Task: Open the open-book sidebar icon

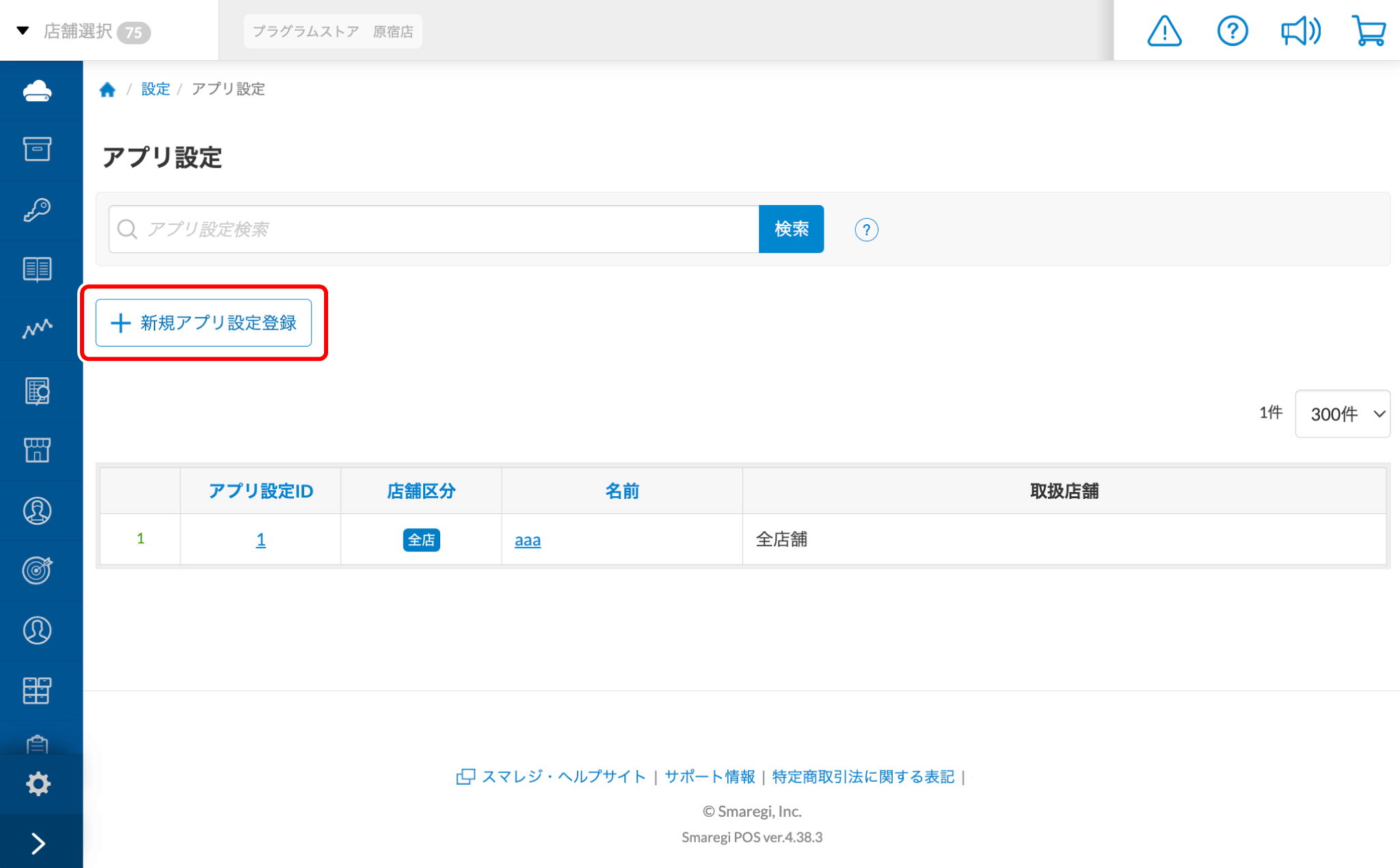Action: pos(37,269)
